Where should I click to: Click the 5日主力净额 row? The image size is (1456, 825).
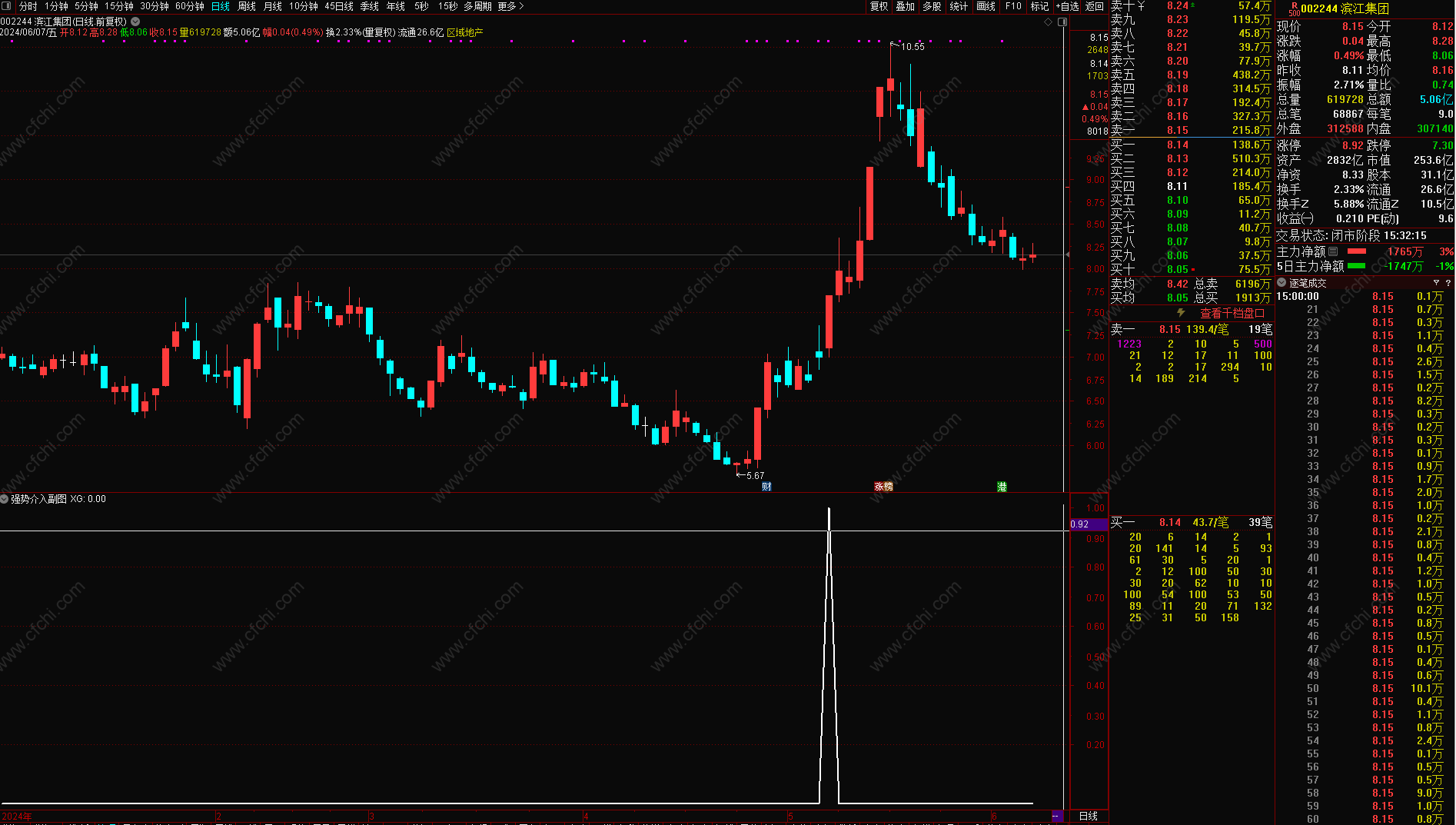point(1365,266)
